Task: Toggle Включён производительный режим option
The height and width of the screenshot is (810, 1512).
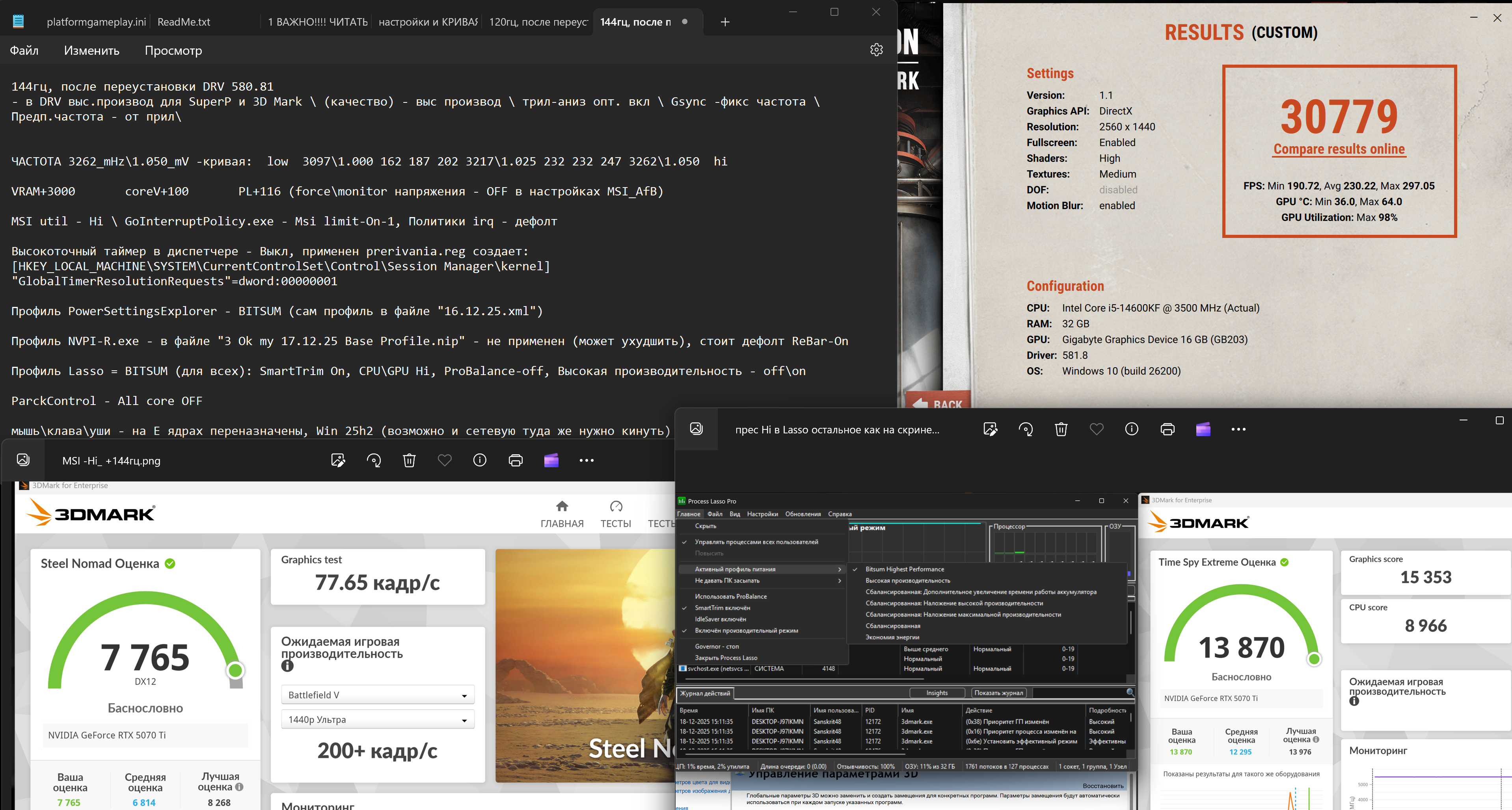Action: tap(746, 630)
